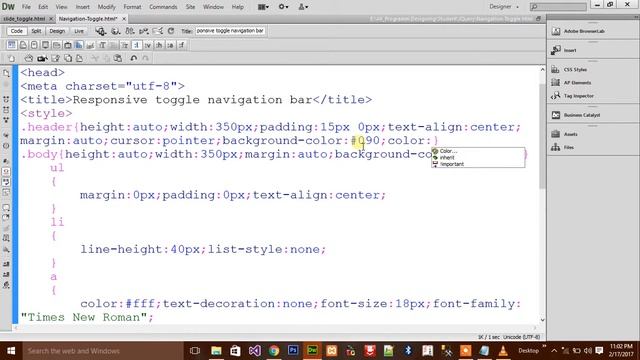Click the vertical scrollbar up arrow

pos(542,70)
